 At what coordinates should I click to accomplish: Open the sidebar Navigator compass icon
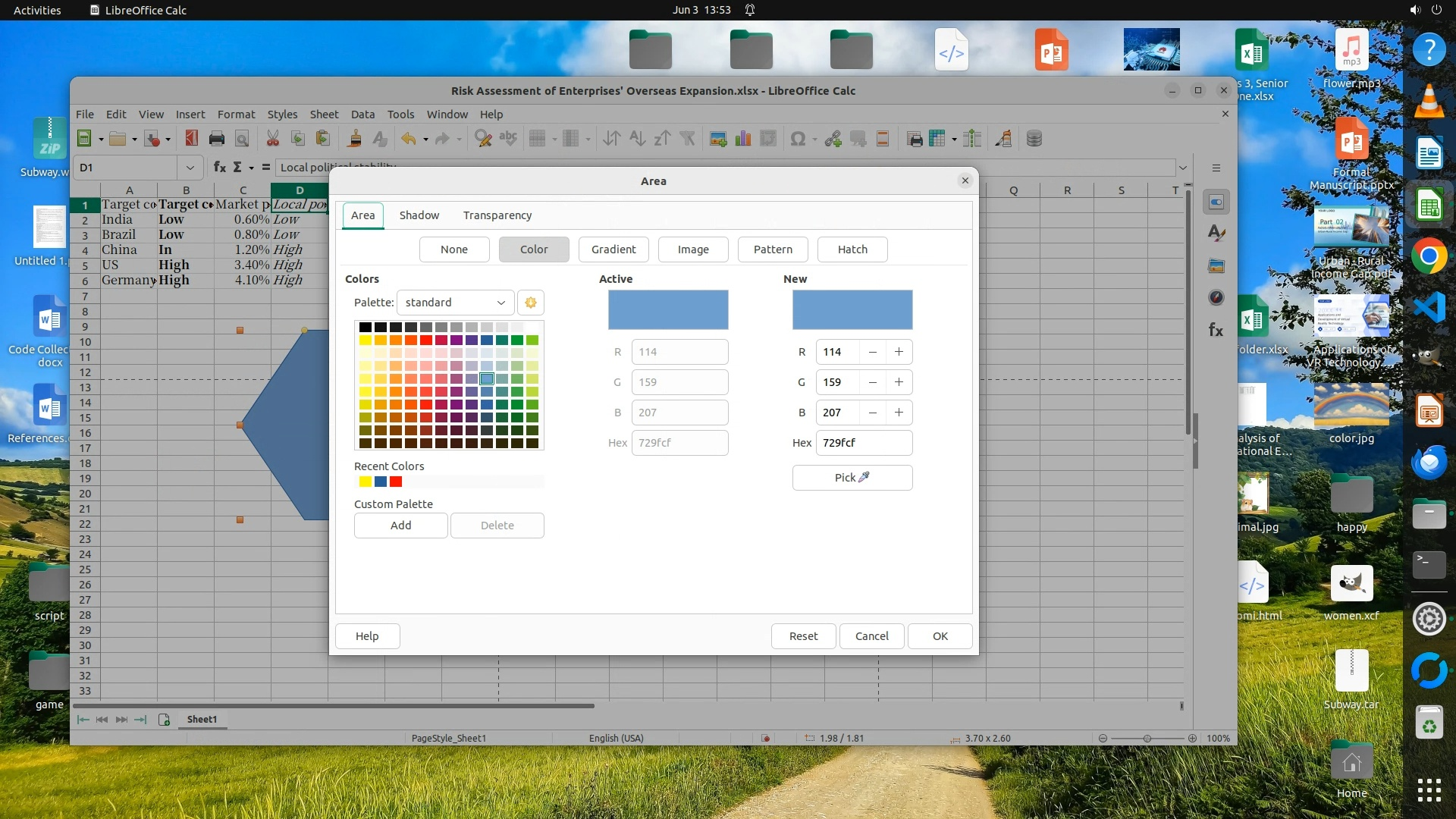click(1216, 298)
